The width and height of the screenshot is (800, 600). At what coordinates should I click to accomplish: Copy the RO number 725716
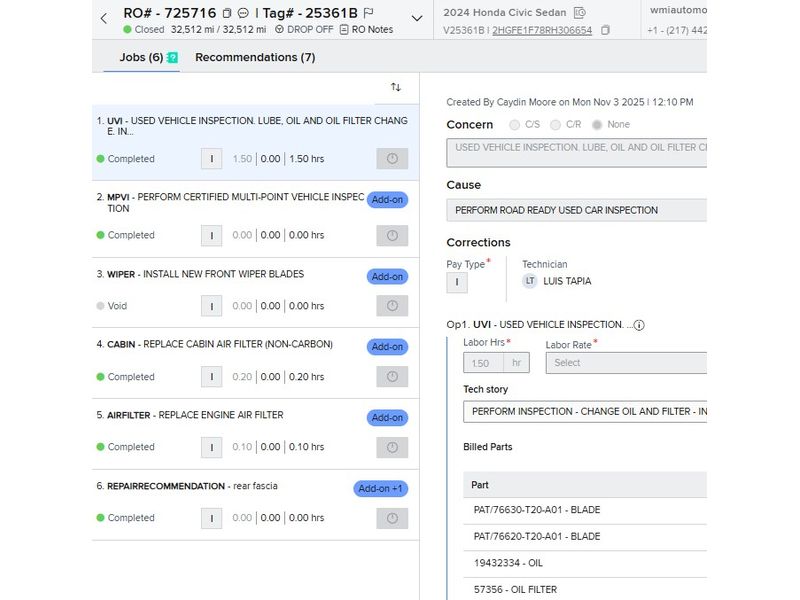tap(227, 13)
